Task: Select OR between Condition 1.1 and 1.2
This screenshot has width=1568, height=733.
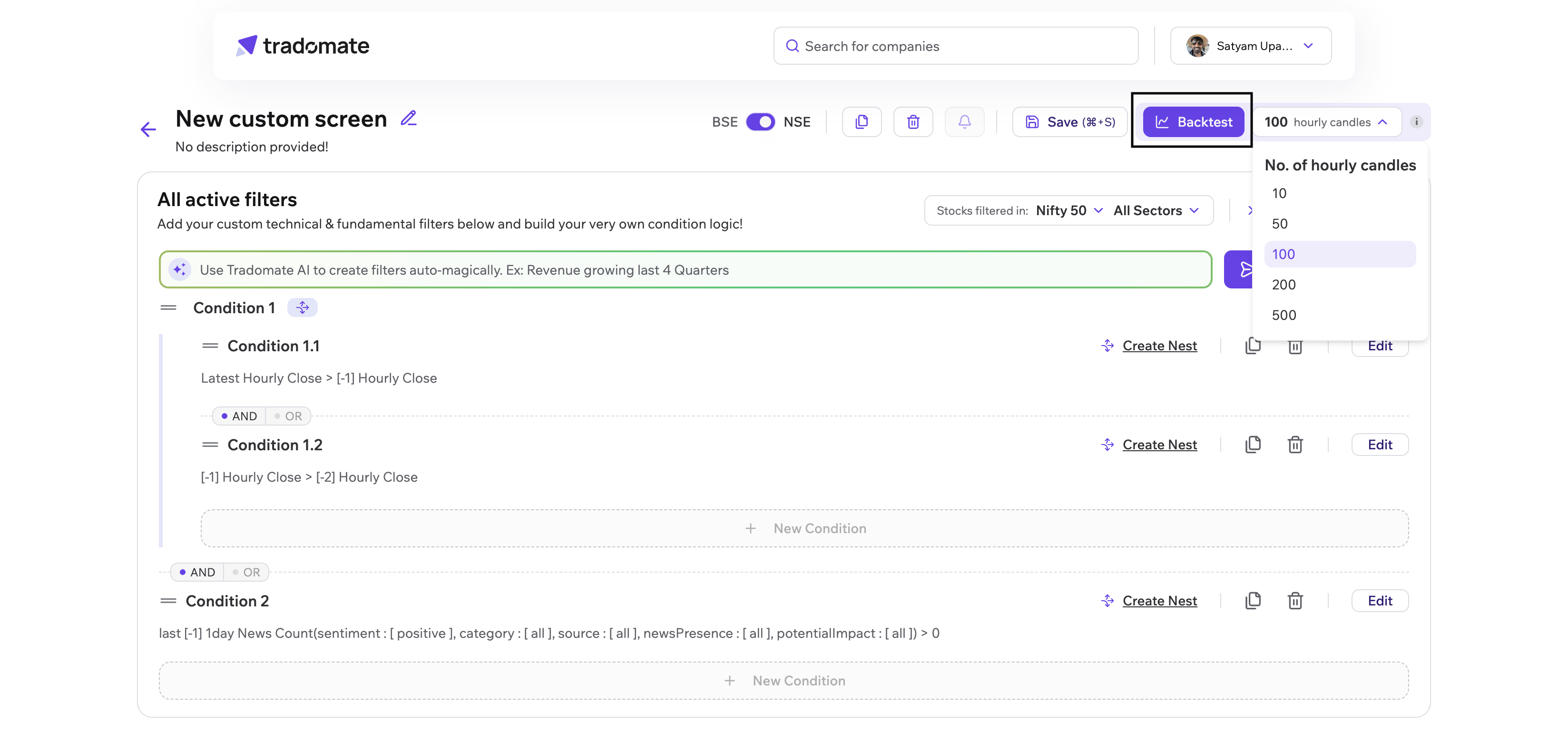Action: click(288, 416)
